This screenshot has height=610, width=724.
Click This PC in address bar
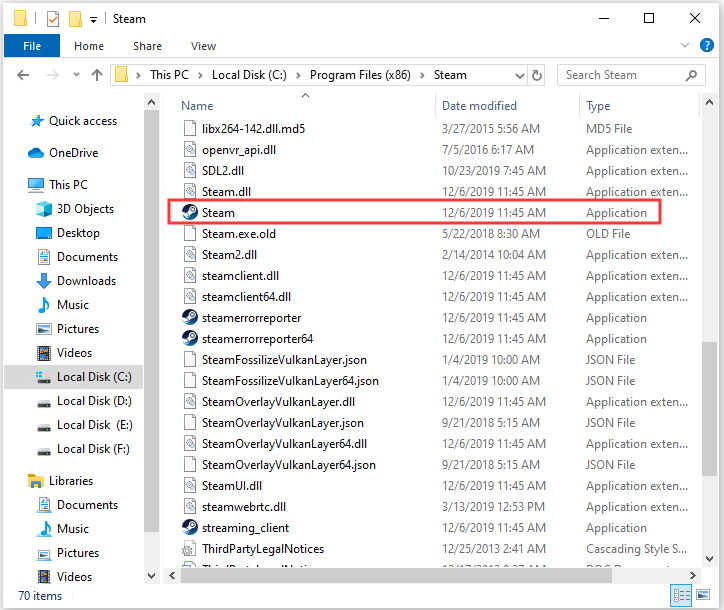pos(169,75)
